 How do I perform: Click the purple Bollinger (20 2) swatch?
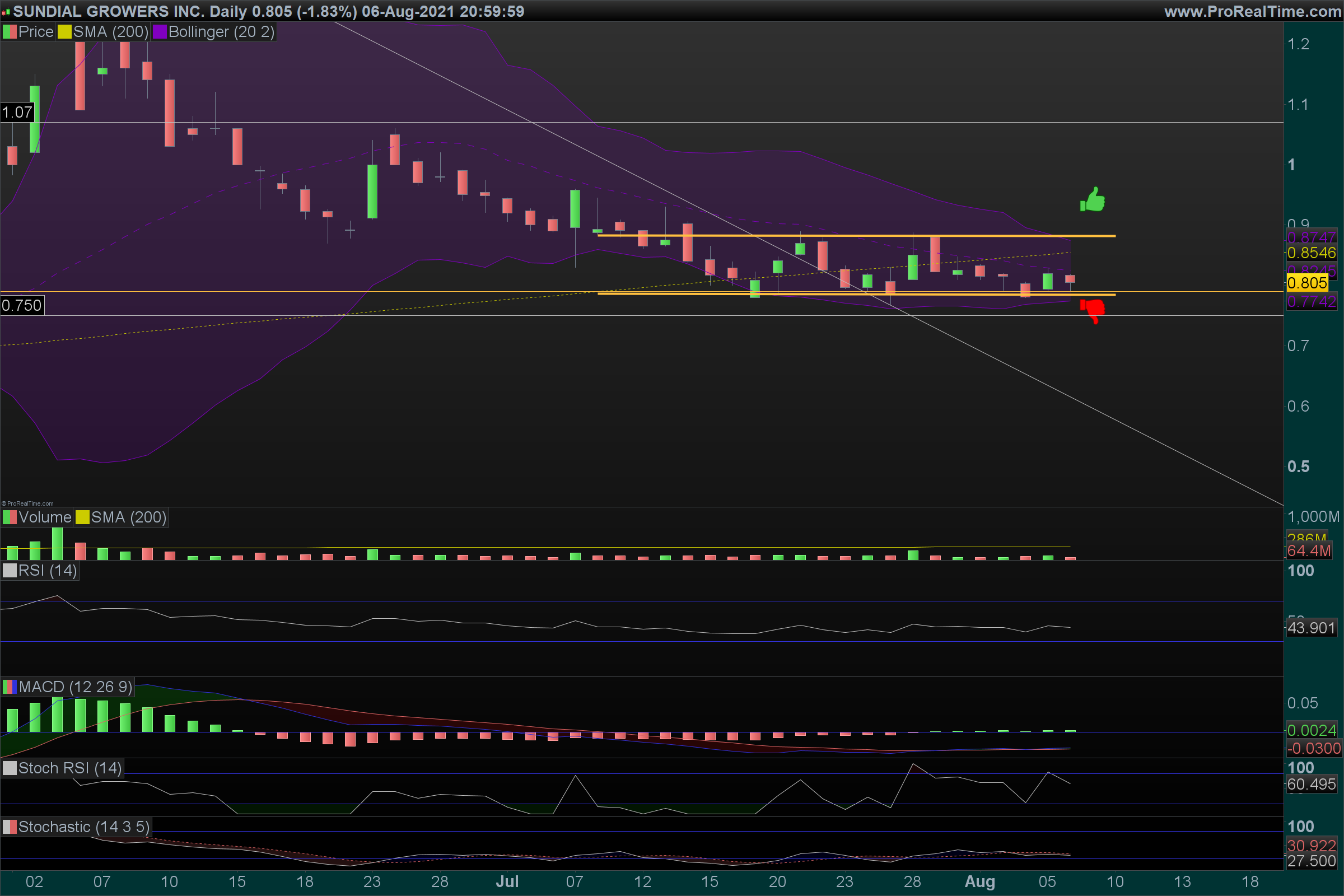(x=160, y=32)
